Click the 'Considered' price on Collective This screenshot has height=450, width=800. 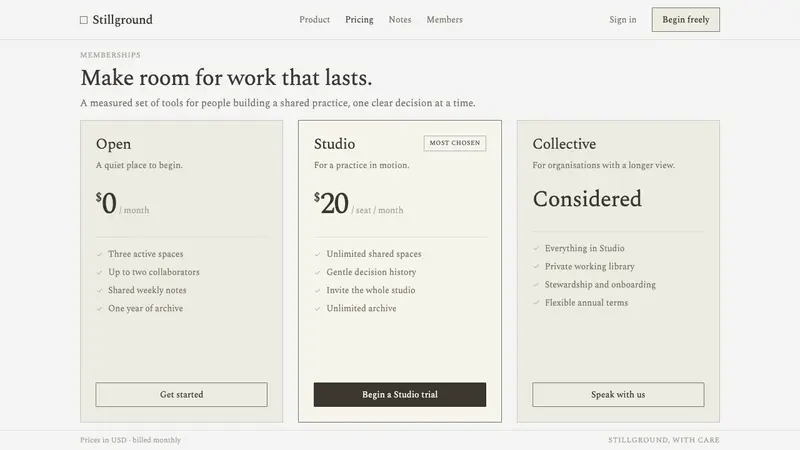point(587,199)
